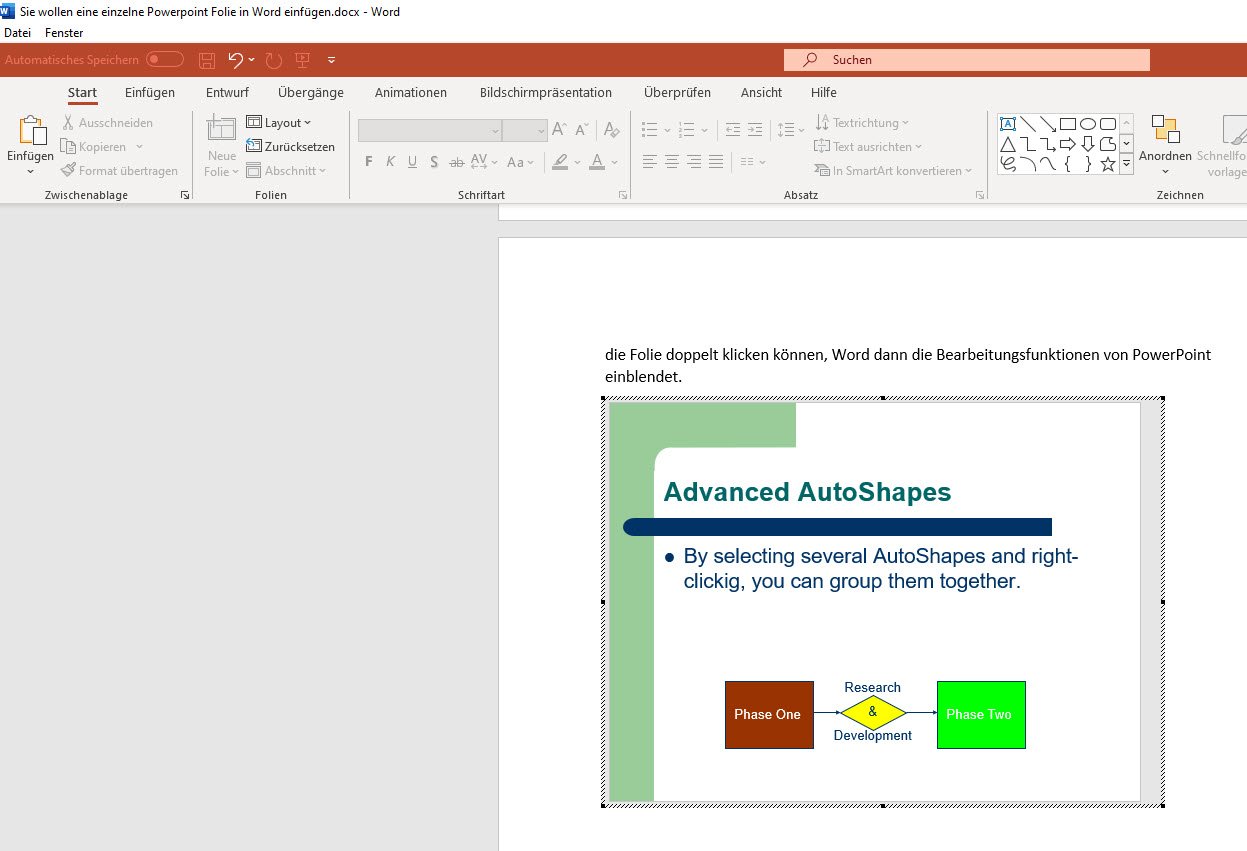1247x851 pixels.
Task: Open the Zwischenablage dialog launcher
Action: pos(184,196)
